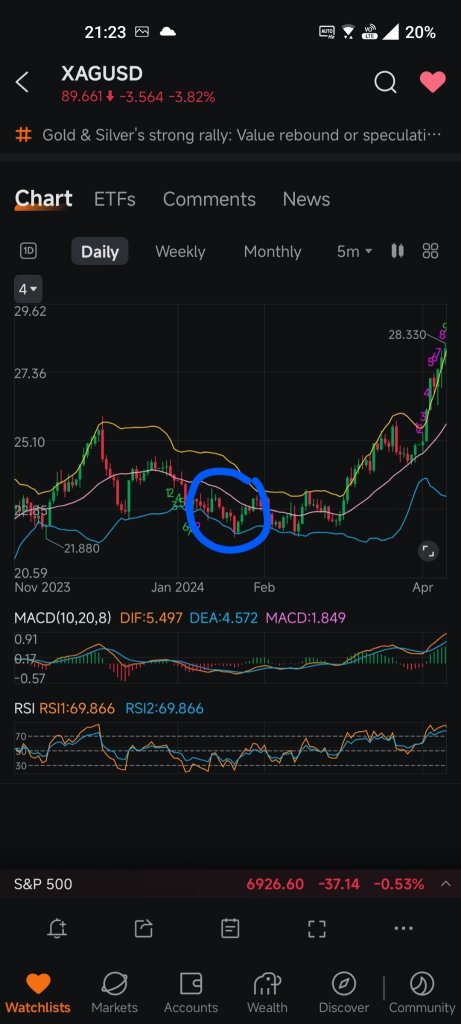This screenshot has height=1024, width=461.
Task: Open the notes clipboard icon
Action: (x=230, y=927)
